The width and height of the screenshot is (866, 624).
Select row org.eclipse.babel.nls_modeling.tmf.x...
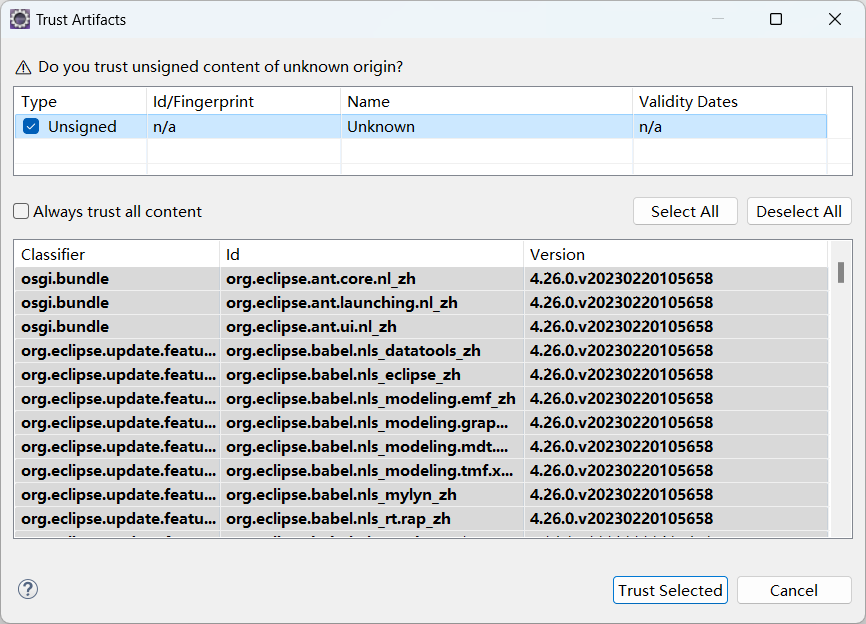[421, 470]
